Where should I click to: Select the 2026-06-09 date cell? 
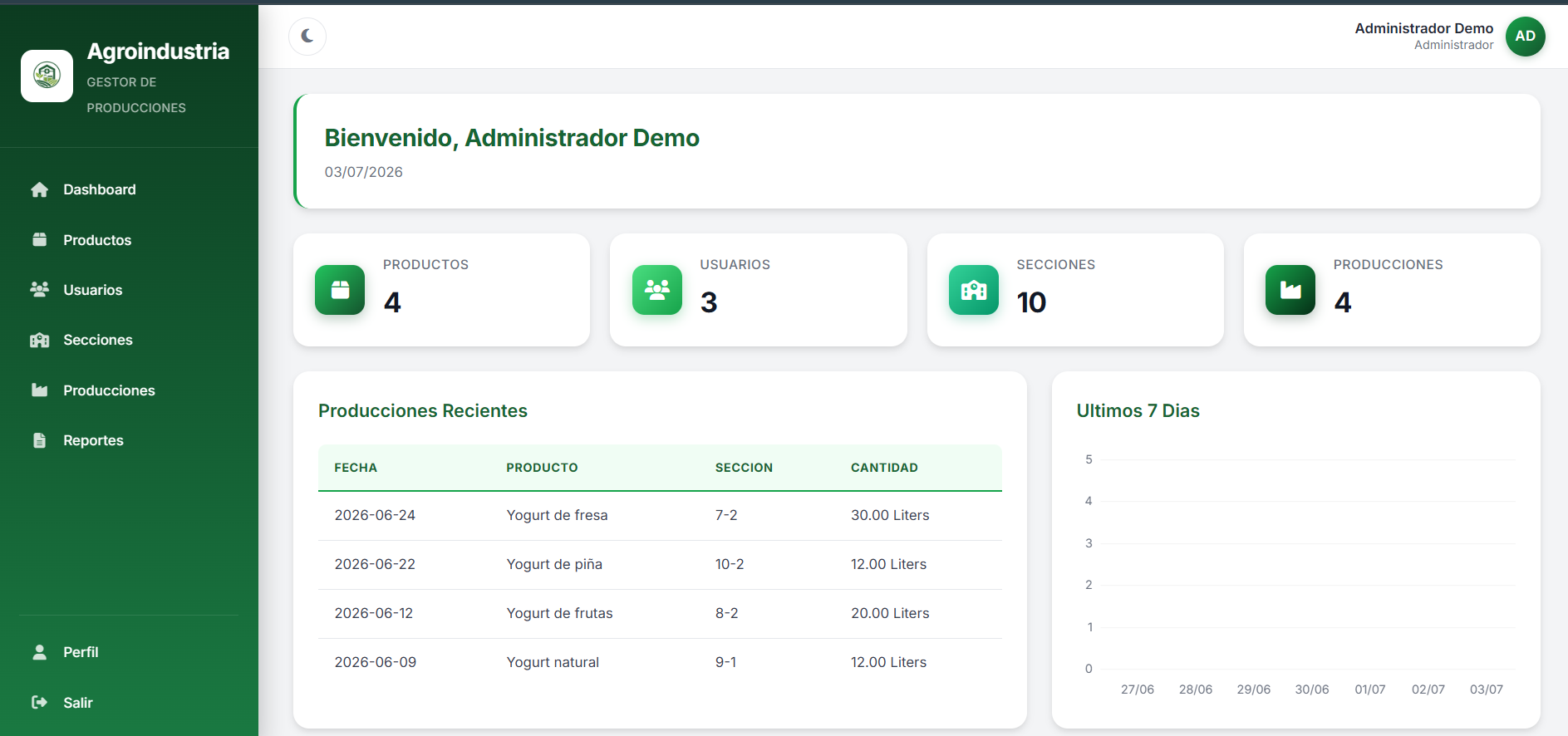tap(375, 662)
